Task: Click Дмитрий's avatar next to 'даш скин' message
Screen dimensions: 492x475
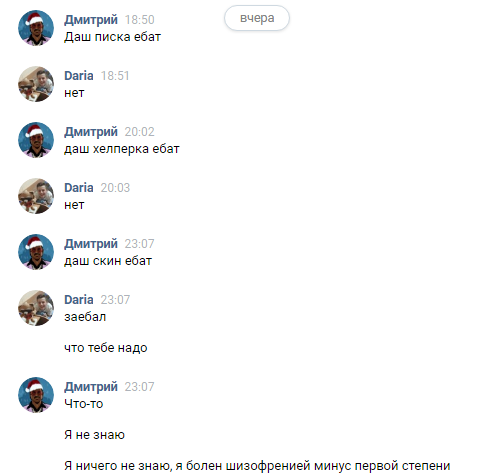Action: (36, 252)
